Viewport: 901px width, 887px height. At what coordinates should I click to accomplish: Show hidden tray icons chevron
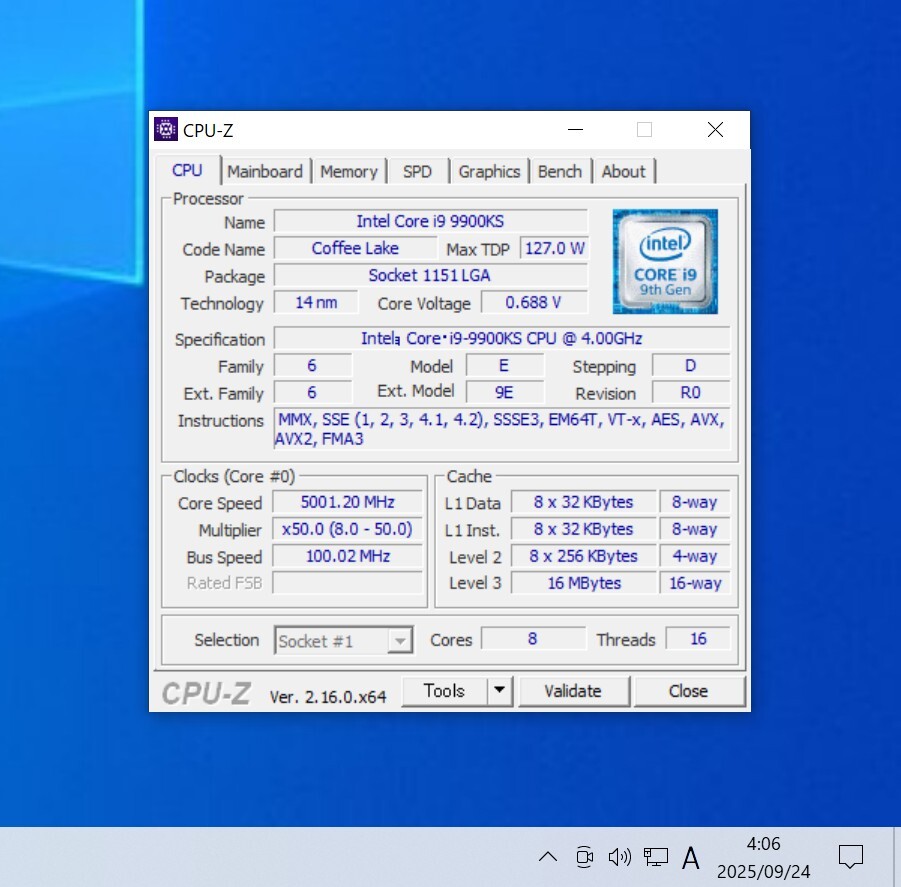(x=548, y=856)
